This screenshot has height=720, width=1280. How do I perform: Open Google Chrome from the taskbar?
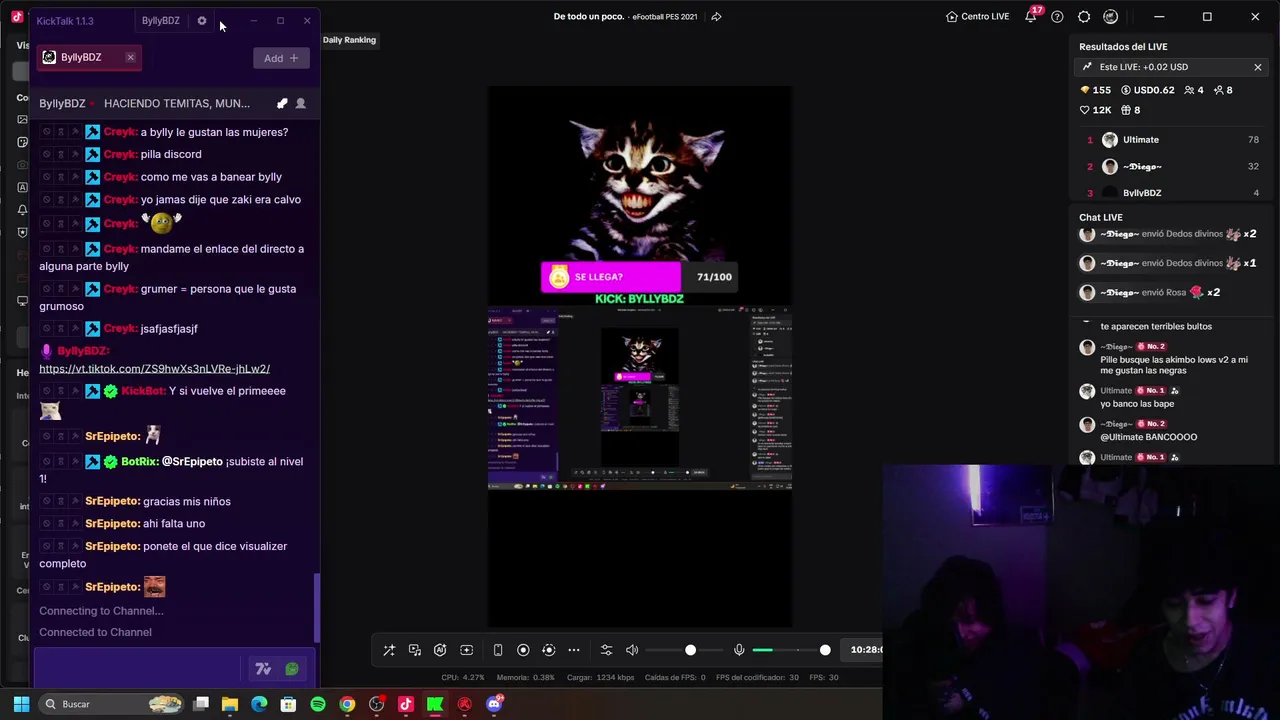click(347, 704)
